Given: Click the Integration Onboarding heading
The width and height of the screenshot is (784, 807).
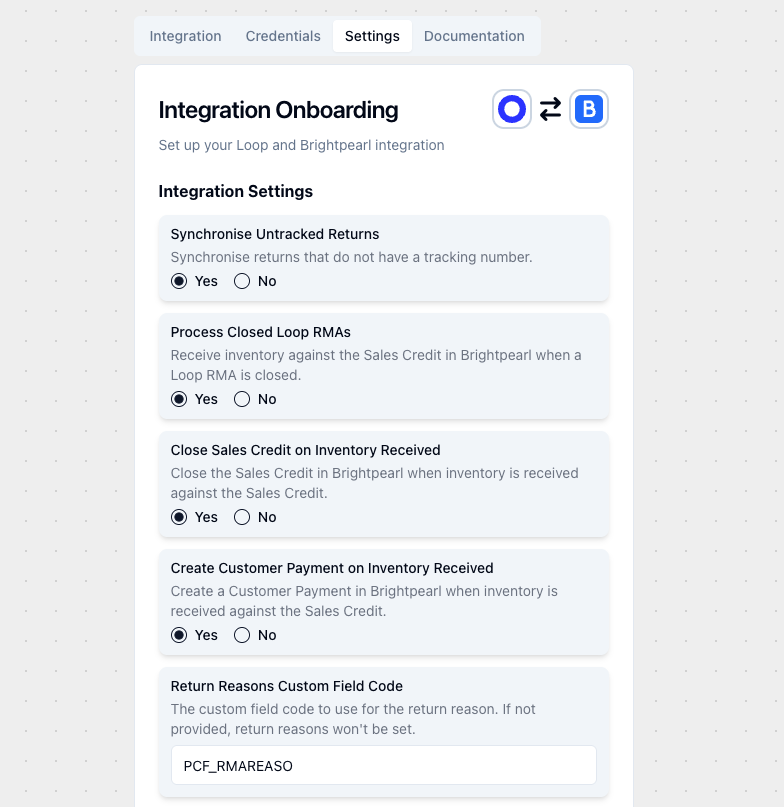Looking at the screenshot, I should coord(278,110).
